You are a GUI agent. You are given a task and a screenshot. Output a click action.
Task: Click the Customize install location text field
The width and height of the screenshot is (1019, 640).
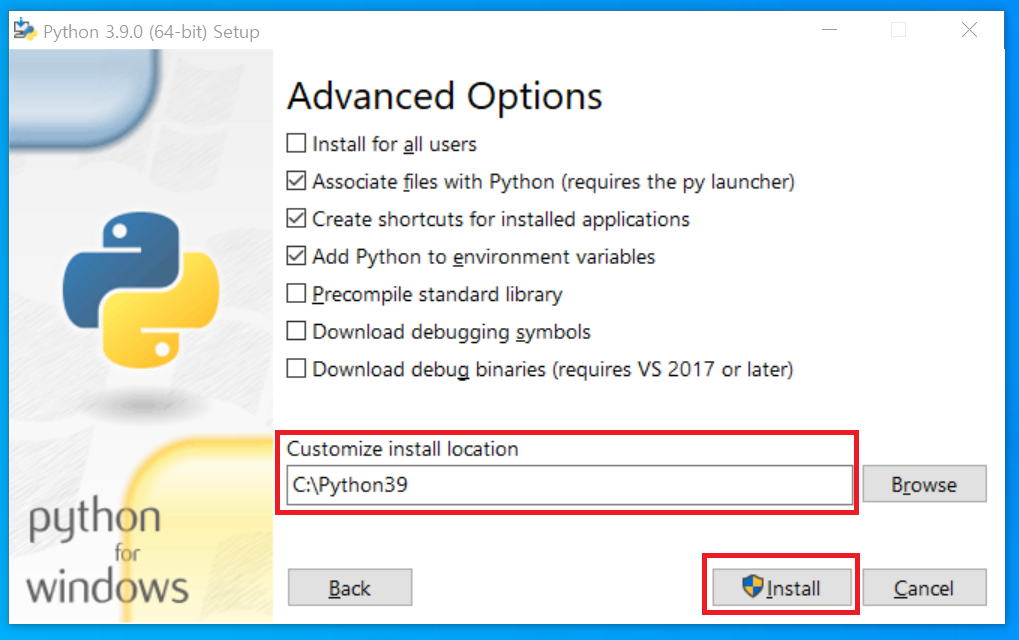[569, 485]
